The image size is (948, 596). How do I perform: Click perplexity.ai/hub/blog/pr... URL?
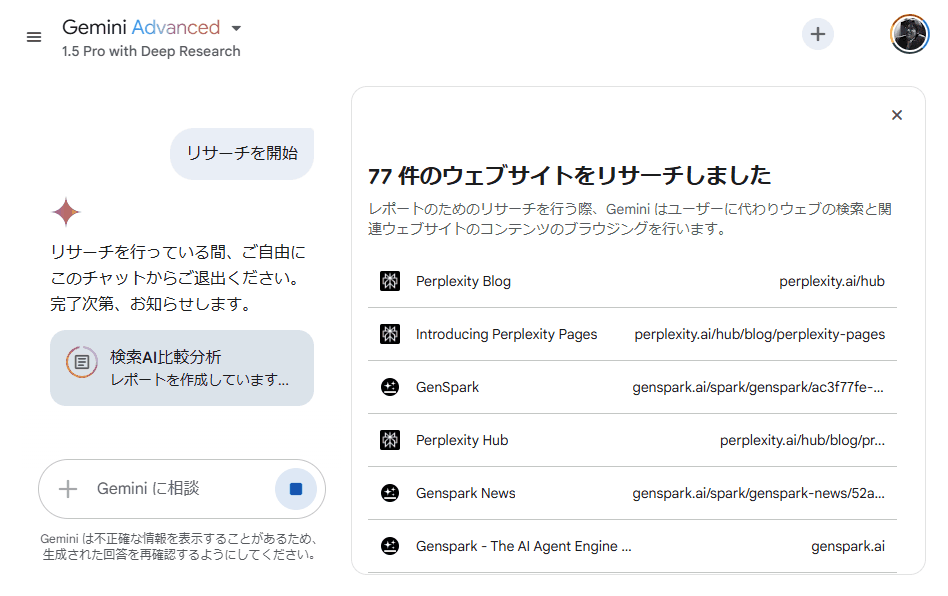click(802, 440)
